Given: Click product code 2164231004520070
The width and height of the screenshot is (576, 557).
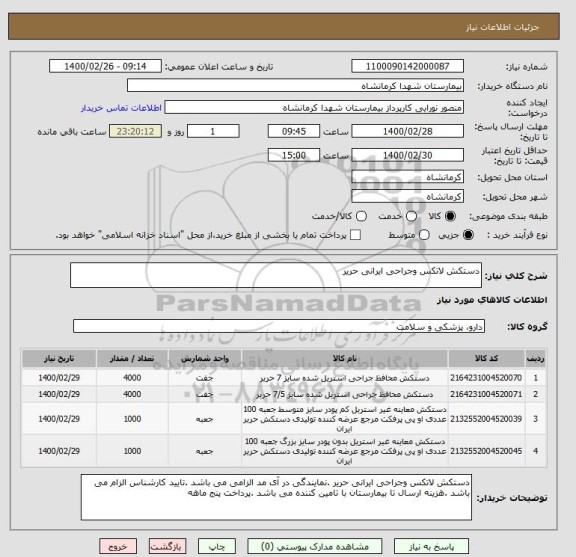Looking at the screenshot, I should click(486, 378).
